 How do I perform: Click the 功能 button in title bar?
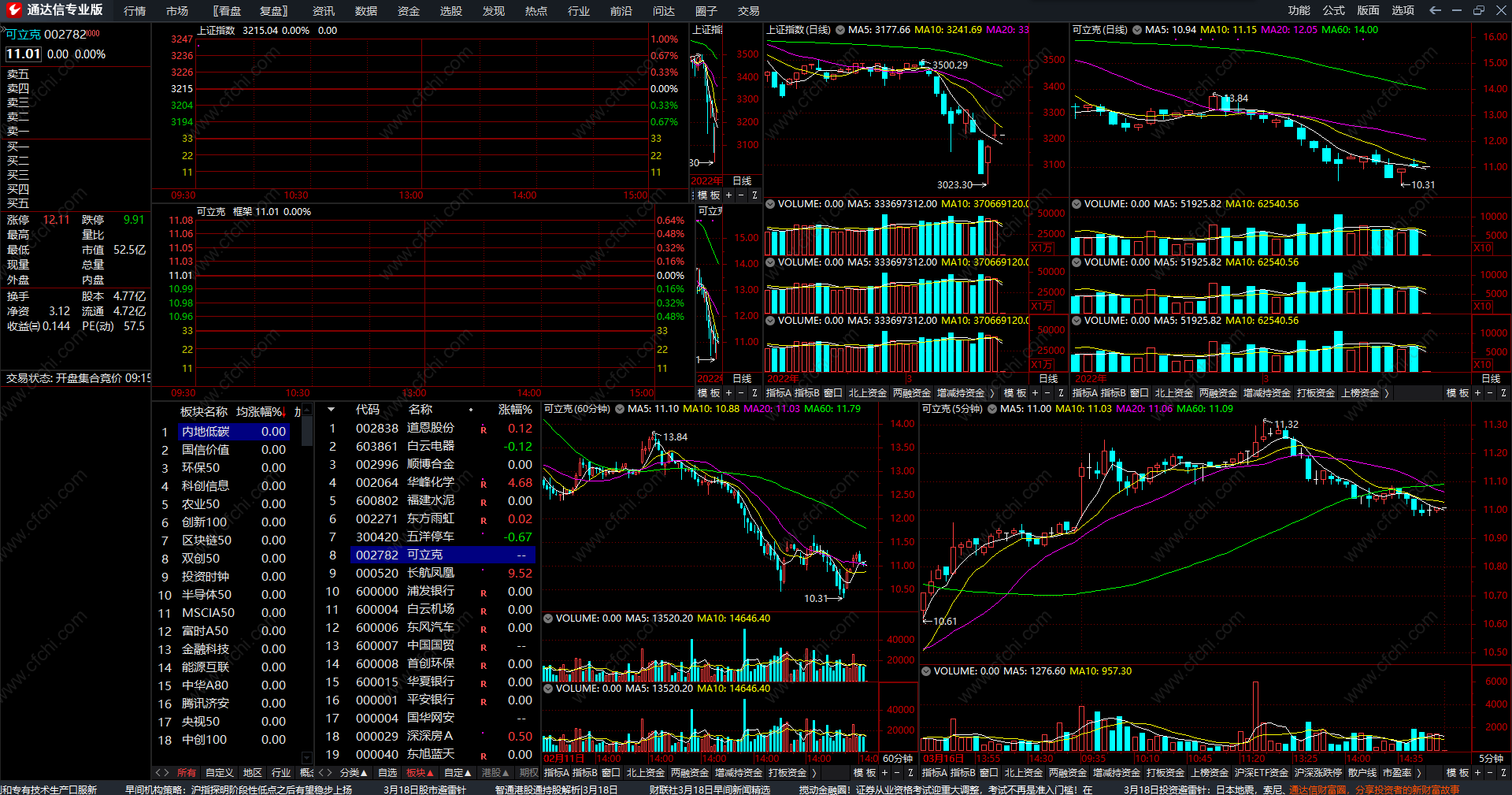[x=1299, y=10]
